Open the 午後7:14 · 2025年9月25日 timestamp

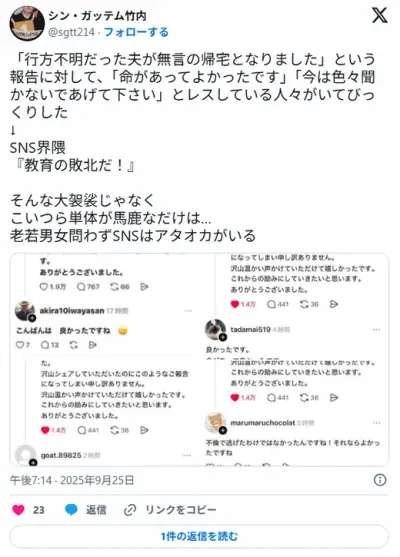pyautogui.click(x=72, y=480)
